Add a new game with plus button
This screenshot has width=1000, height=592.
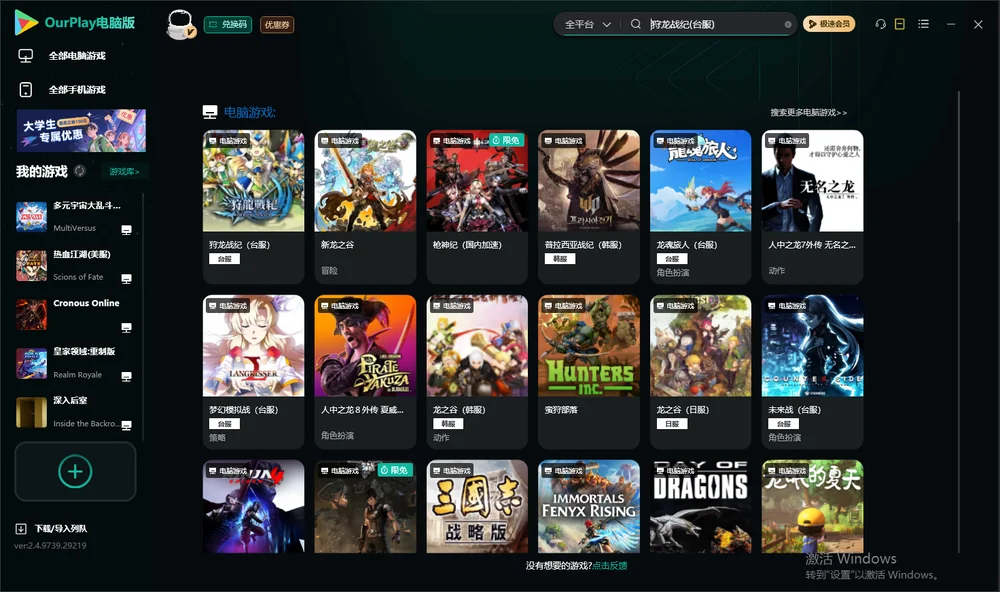coord(75,471)
